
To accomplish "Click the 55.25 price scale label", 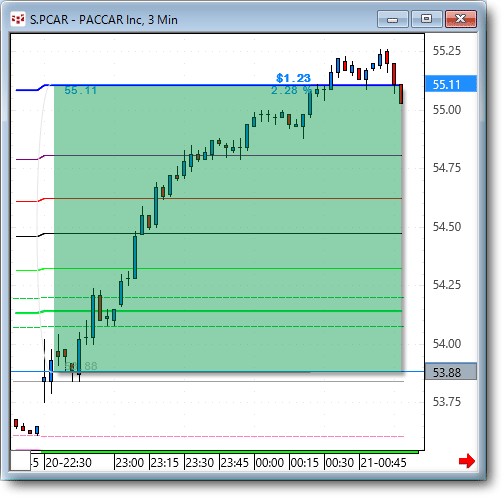I will click(447, 51).
